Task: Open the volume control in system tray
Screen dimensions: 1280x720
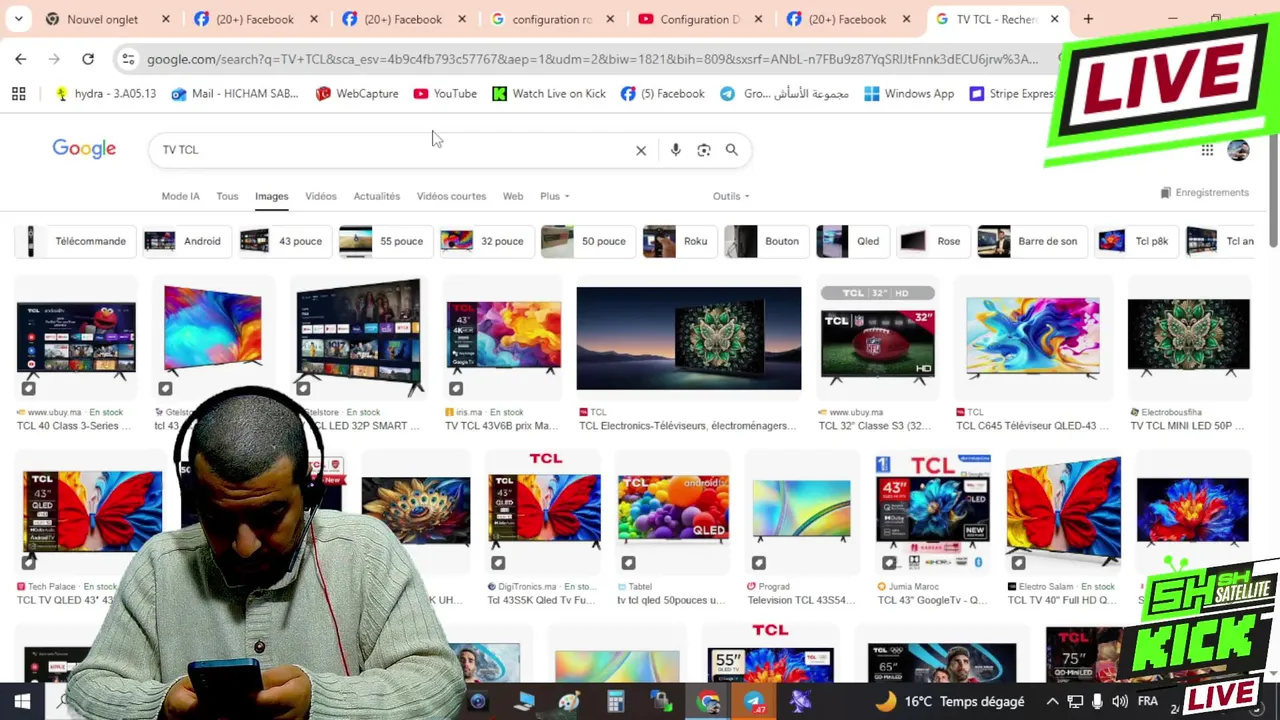Action: (1119, 702)
